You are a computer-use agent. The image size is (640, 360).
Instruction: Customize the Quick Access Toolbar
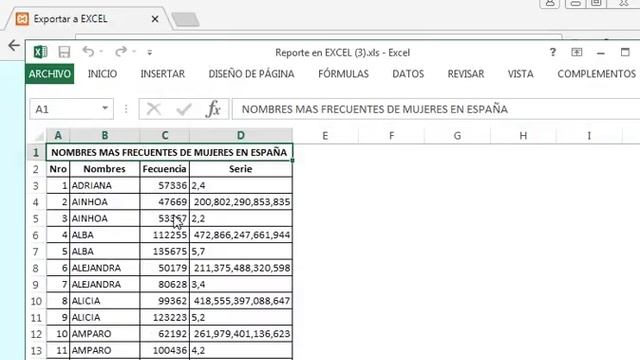point(150,52)
